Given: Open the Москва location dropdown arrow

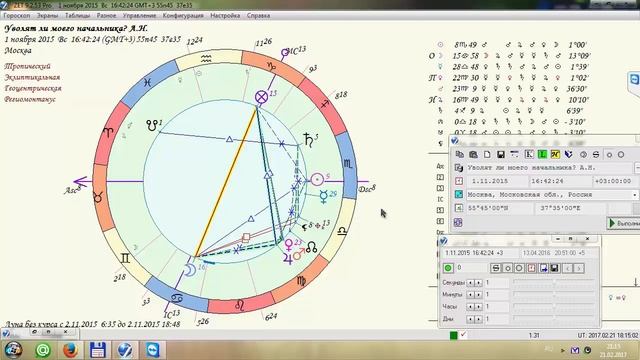Looking at the screenshot, I should 635,195.
